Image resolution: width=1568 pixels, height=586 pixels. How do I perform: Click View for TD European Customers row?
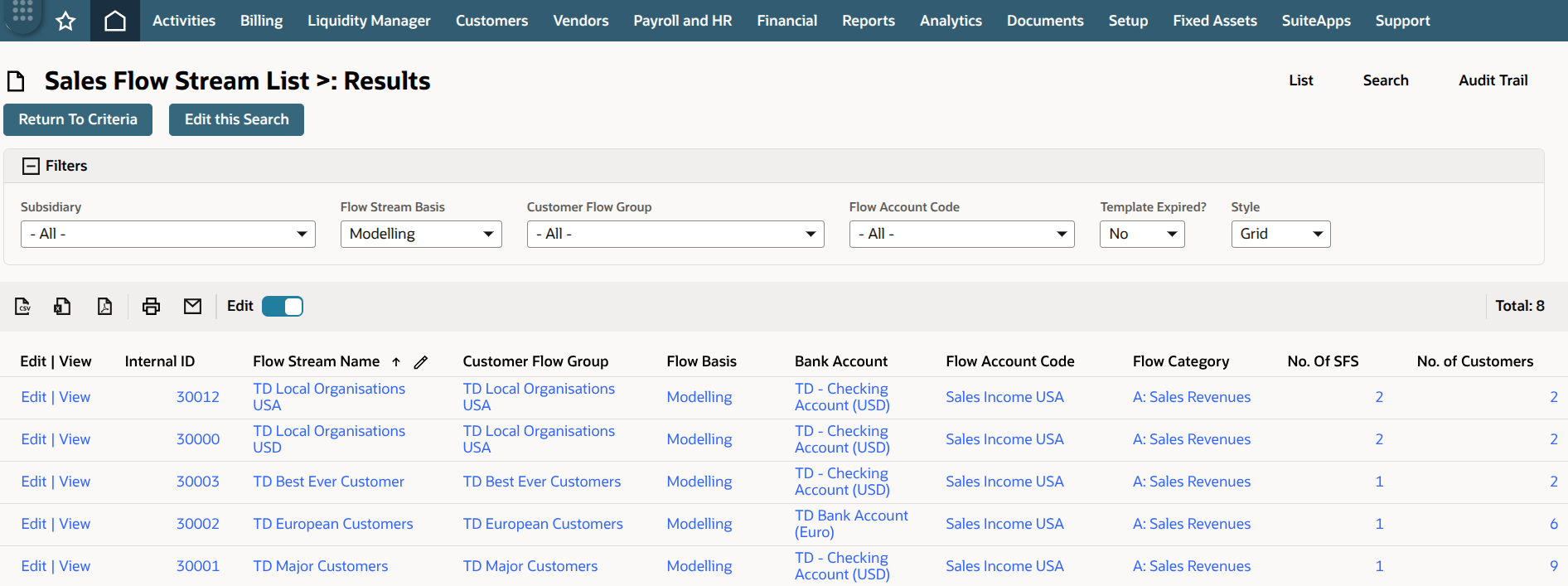coord(75,524)
